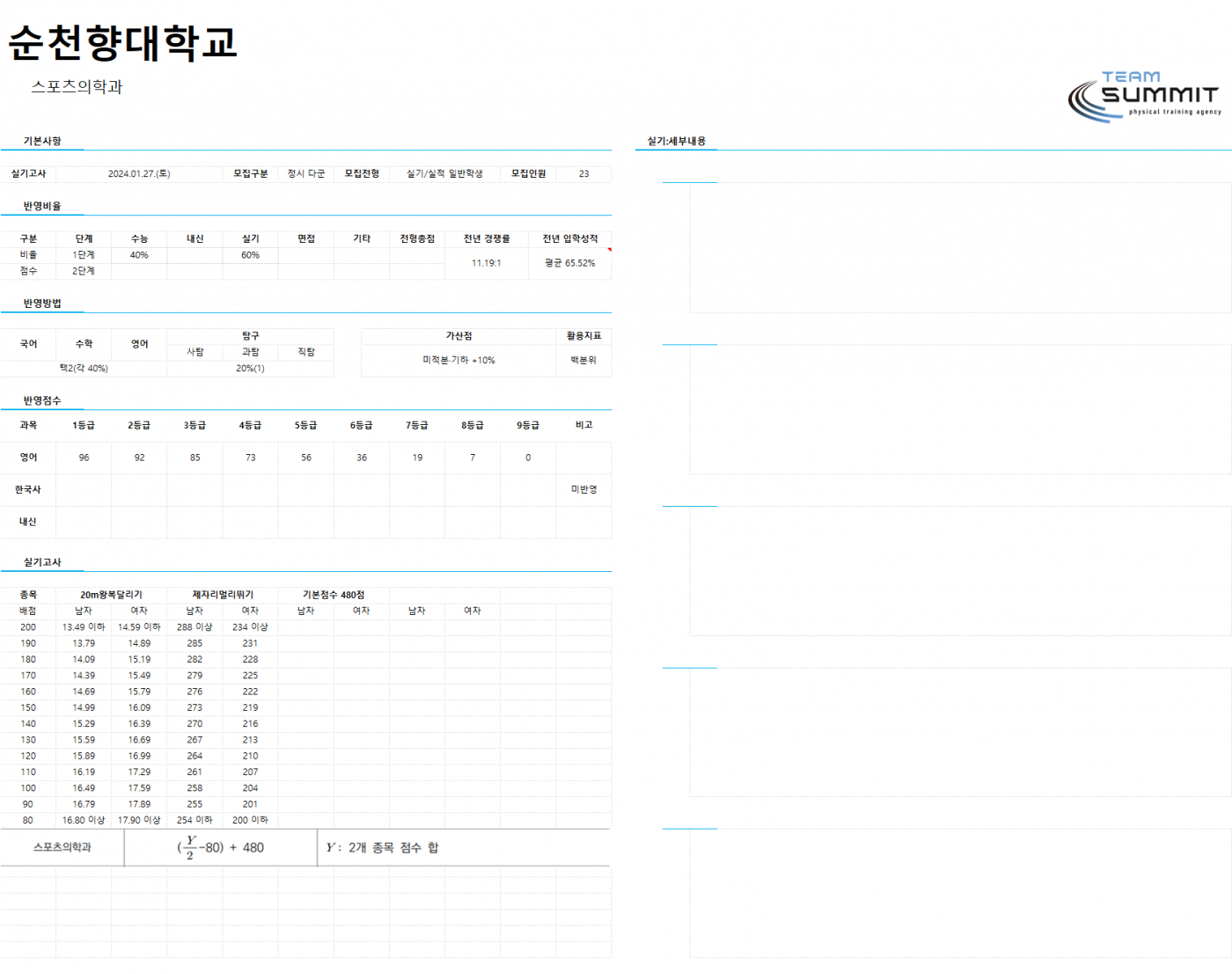This screenshot has width=1232, height=974.
Task: Select the 실기 ratio value 60%
Action: (x=251, y=255)
